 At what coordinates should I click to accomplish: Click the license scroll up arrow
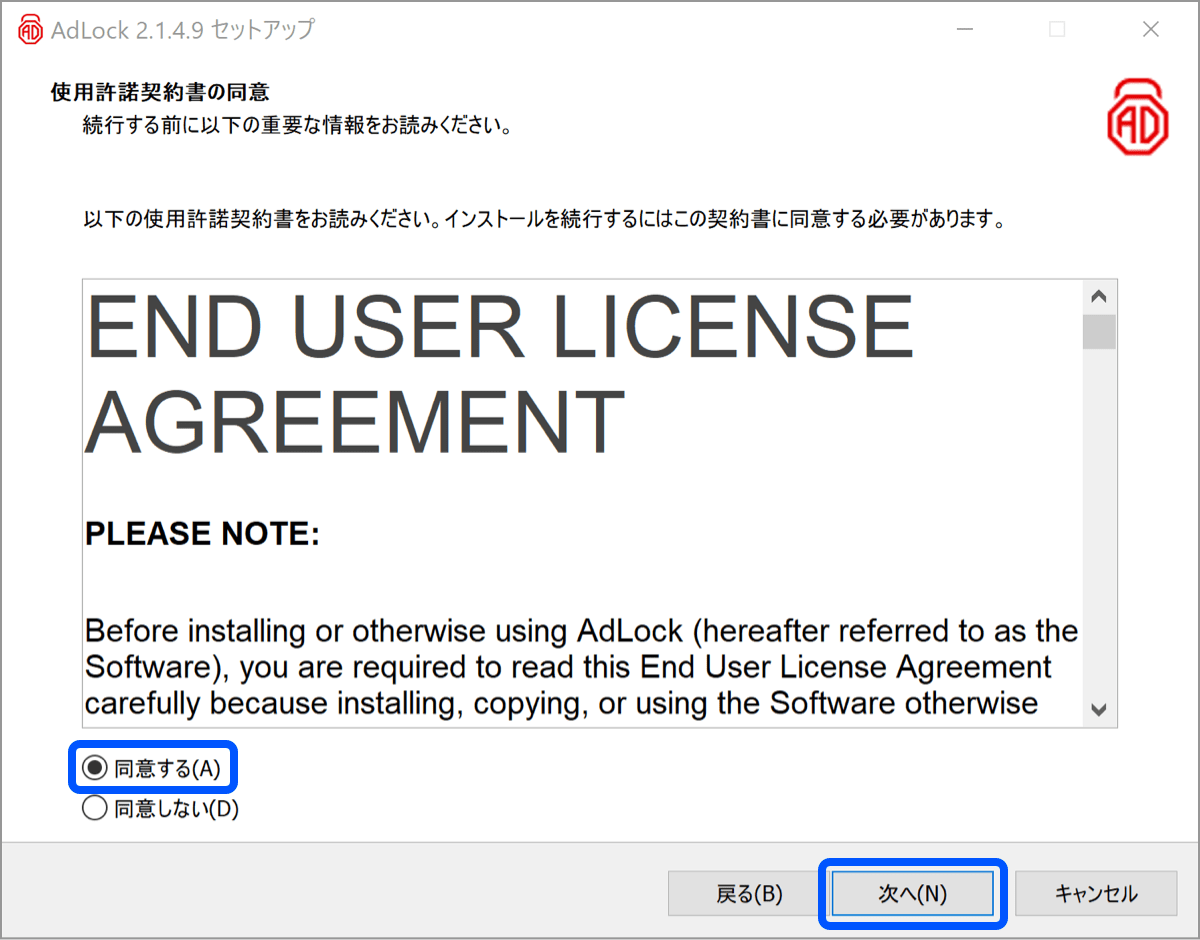(1099, 297)
